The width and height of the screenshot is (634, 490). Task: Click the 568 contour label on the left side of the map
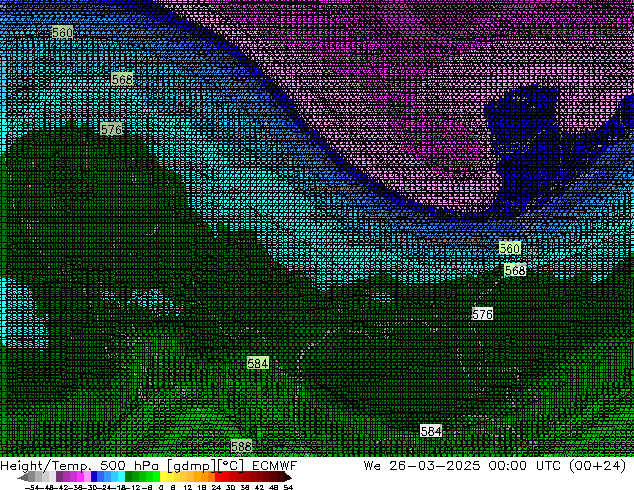tap(122, 79)
